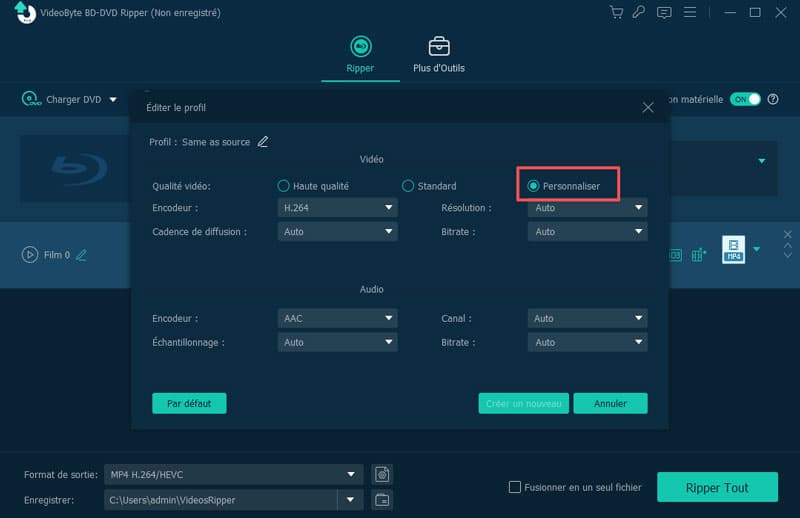Expand the AAC audio encoder dropdown

[x=337, y=318]
